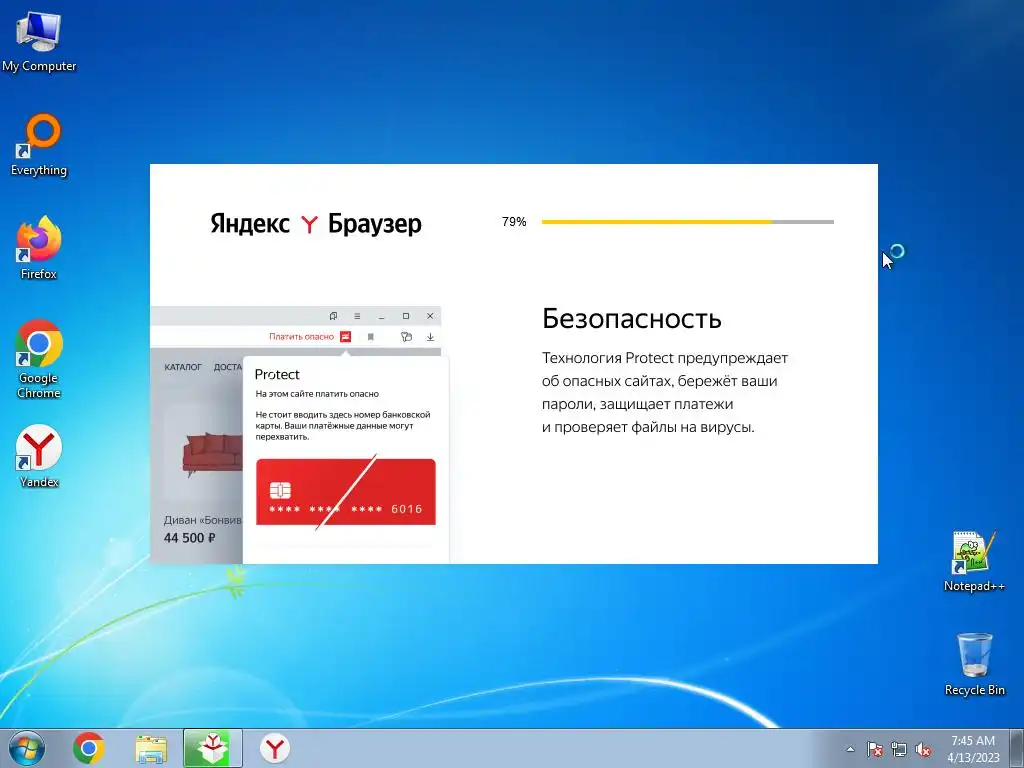Click the 79% progress percentage text

pyautogui.click(x=514, y=222)
